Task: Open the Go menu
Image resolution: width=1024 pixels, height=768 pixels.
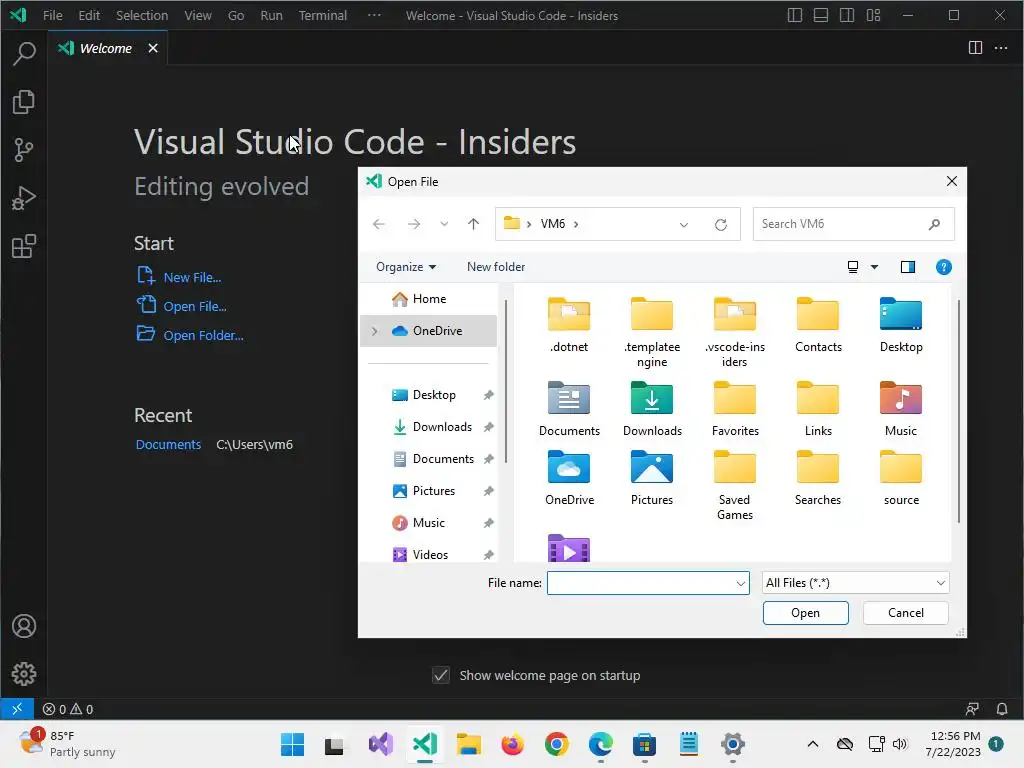Action: [236, 15]
